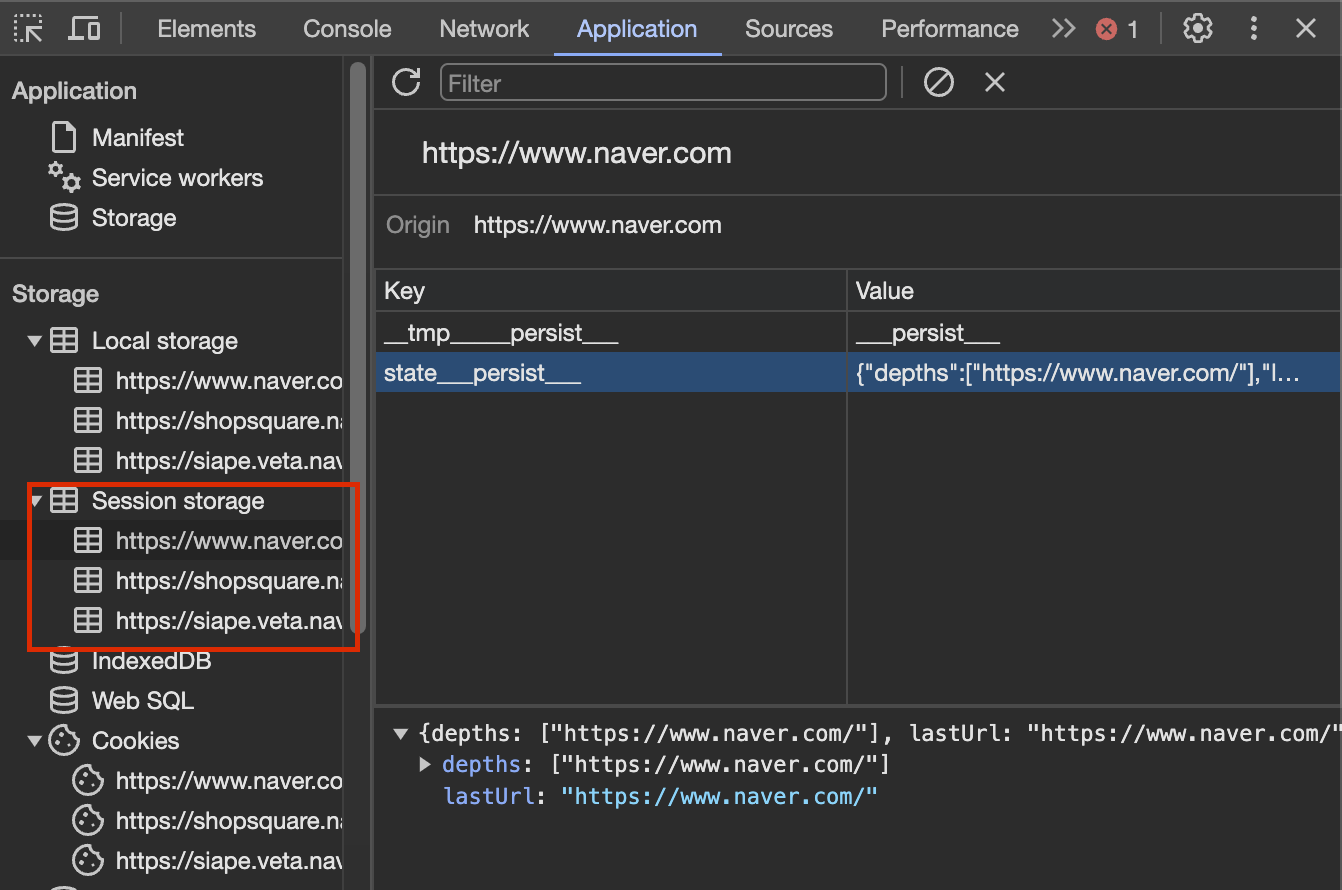The image size is (1342, 890).
Task: Select siape.veta under Session storage
Action: pyautogui.click(x=228, y=621)
